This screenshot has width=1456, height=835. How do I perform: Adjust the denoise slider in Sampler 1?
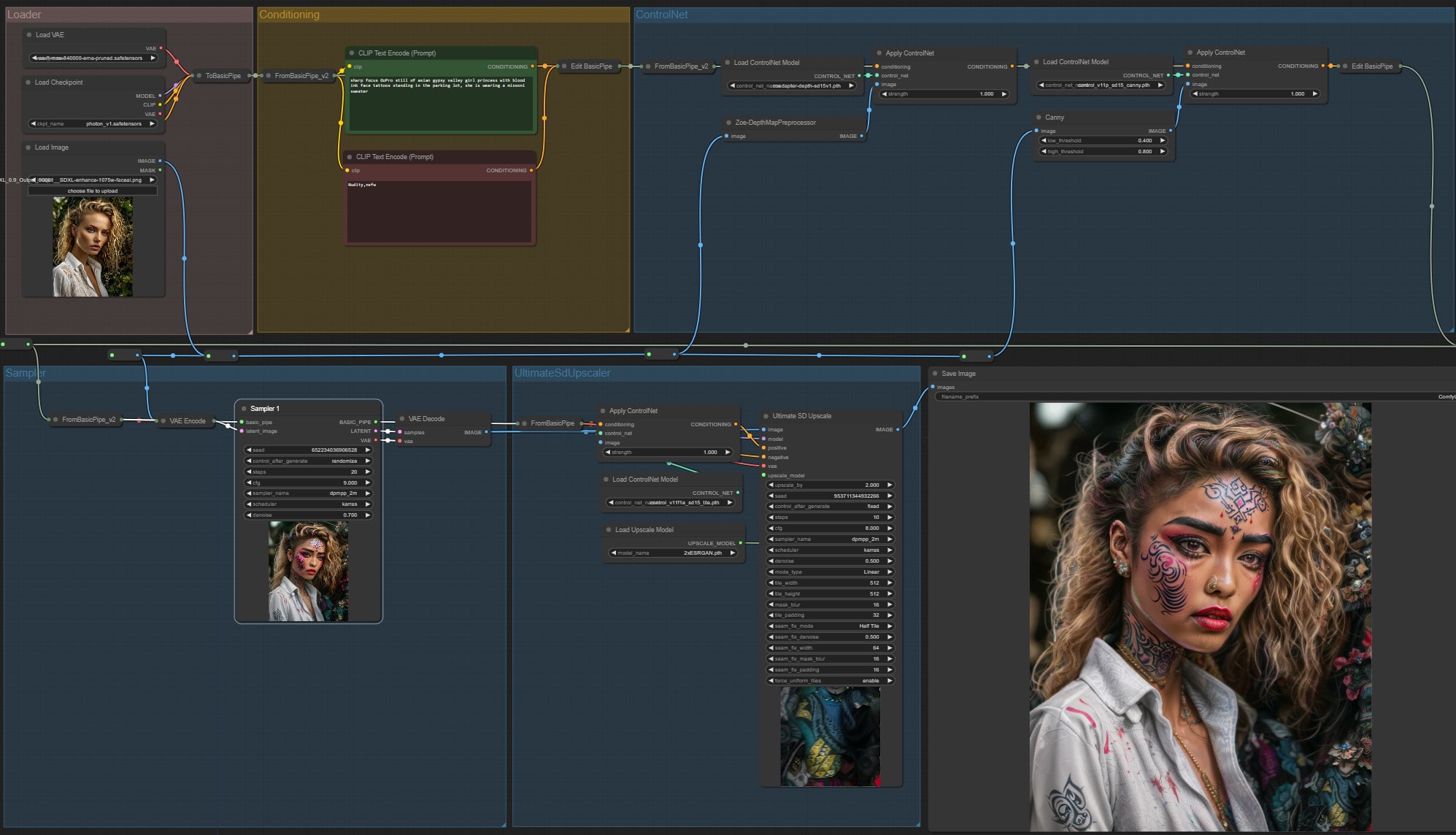pyautogui.click(x=308, y=515)
